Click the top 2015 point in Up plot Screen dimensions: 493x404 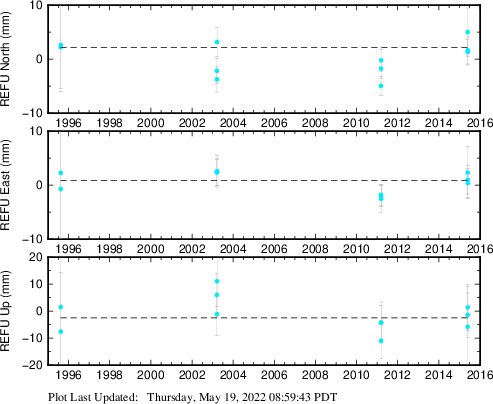(468, 308)
